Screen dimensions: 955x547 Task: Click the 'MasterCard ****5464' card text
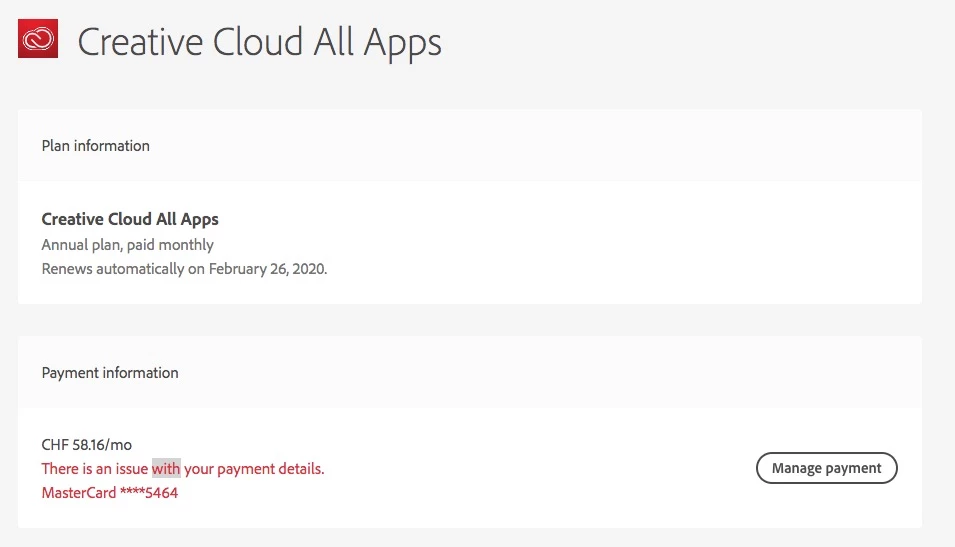click(110, 493)
